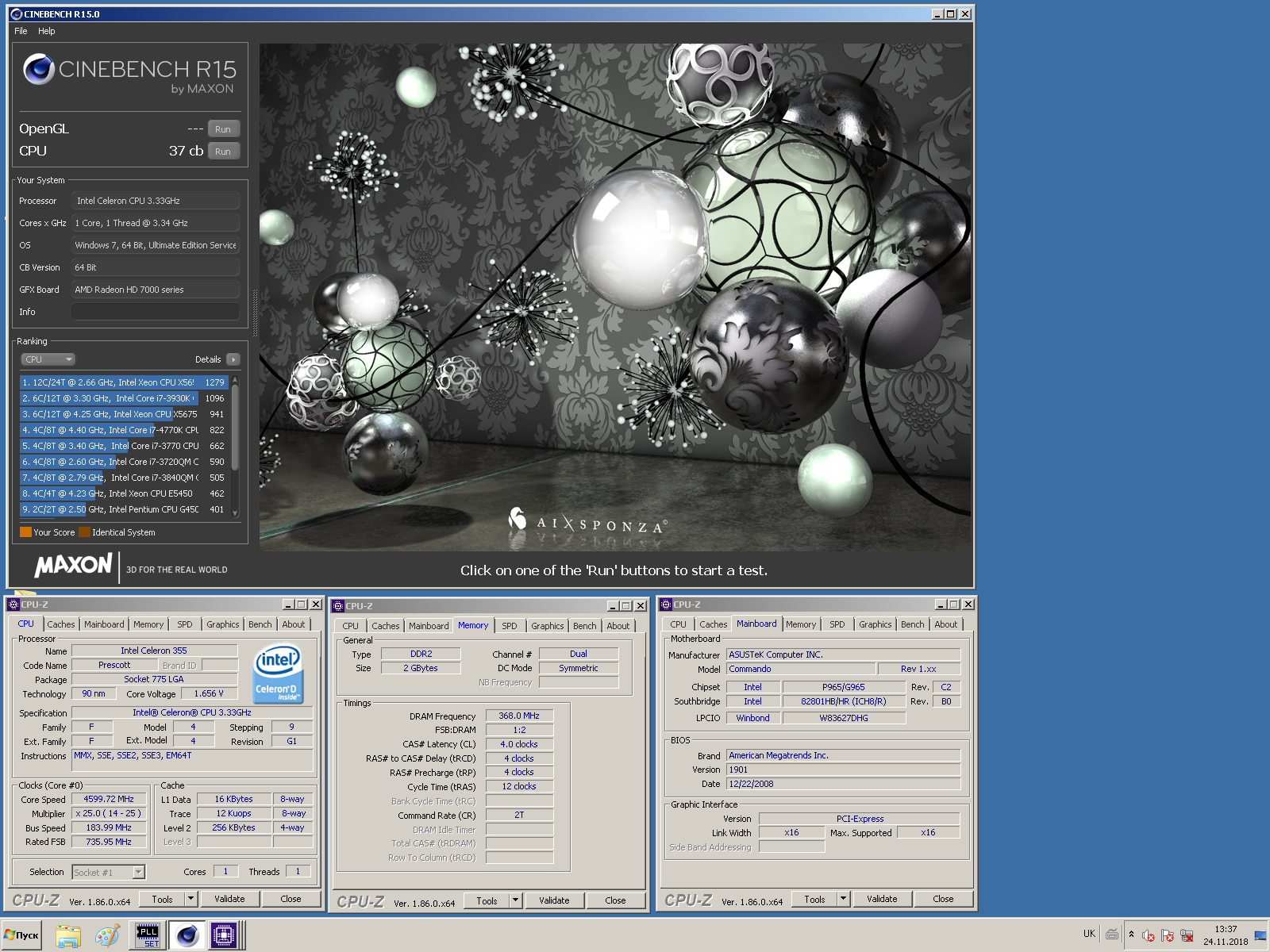Run the OpenGL benchmark
Image resolution: width=1270 pixels, height=952 pixels.
point(223,129)
